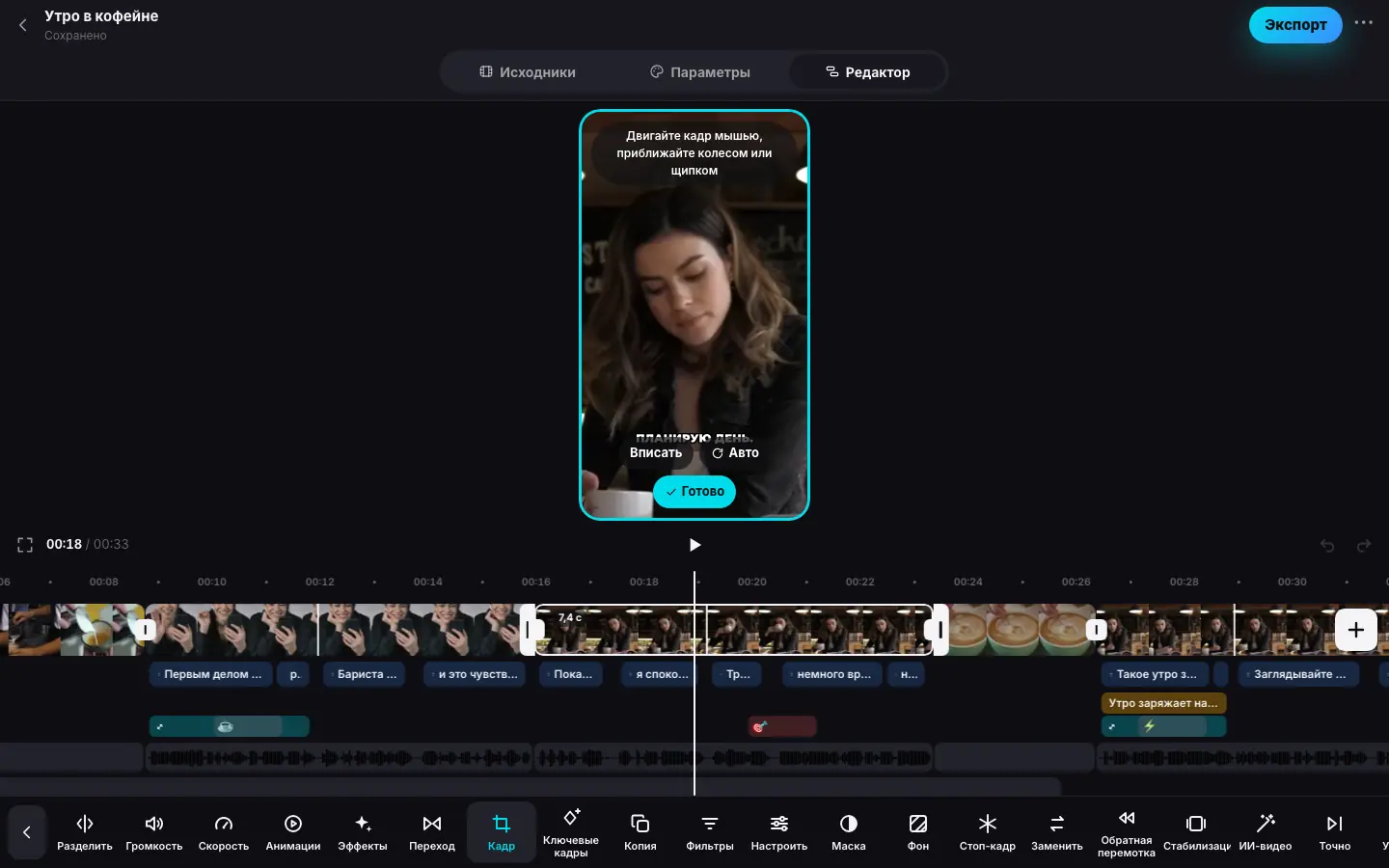The height and width of the screenshot is (868, 1389).
Task: Go back using the top-left arrow
Action: (x=23, y=25)
